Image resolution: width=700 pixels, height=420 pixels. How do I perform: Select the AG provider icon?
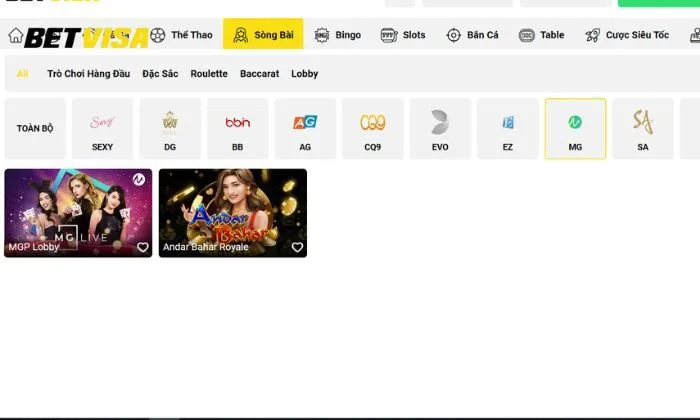305,128
